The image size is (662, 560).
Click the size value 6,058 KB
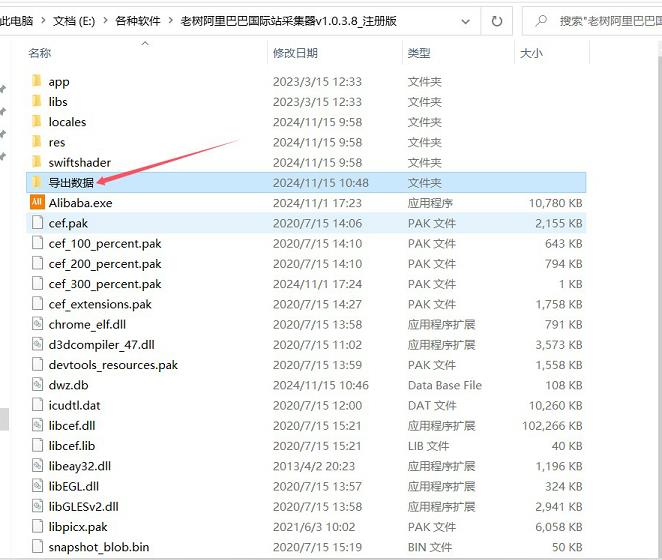click(559, 527)
